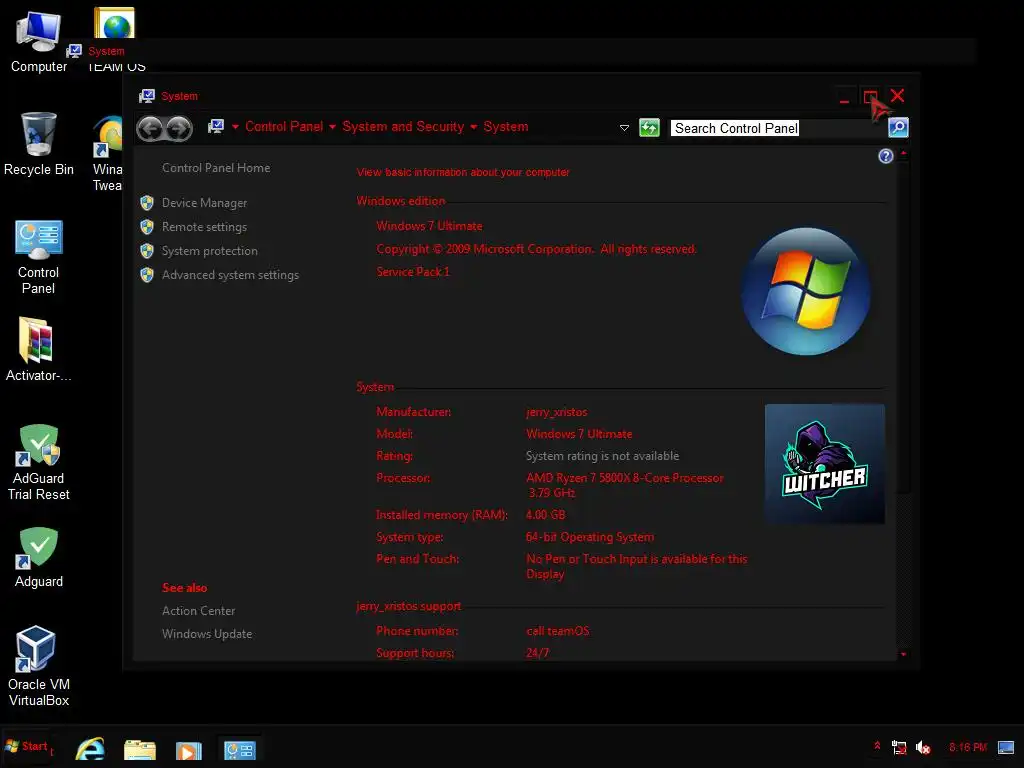Open Windows Explorer folder on taskbar
The image size is (1024, 768).
click(140, 749)
